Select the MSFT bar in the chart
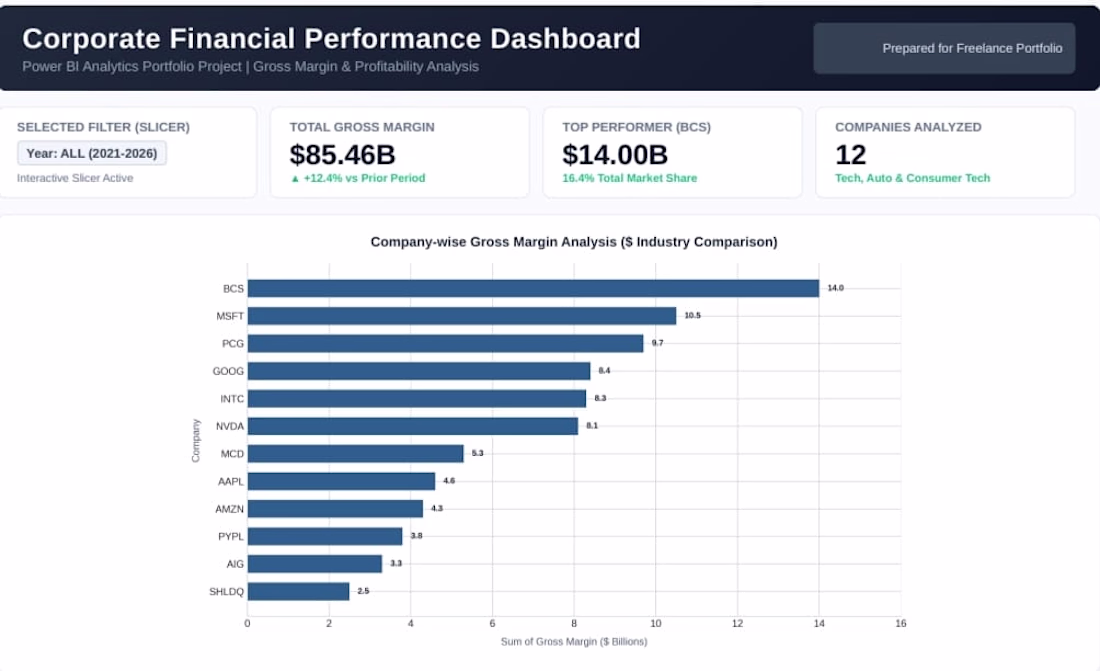Screen dimensions: 1100x671 [x=462, y=316]
